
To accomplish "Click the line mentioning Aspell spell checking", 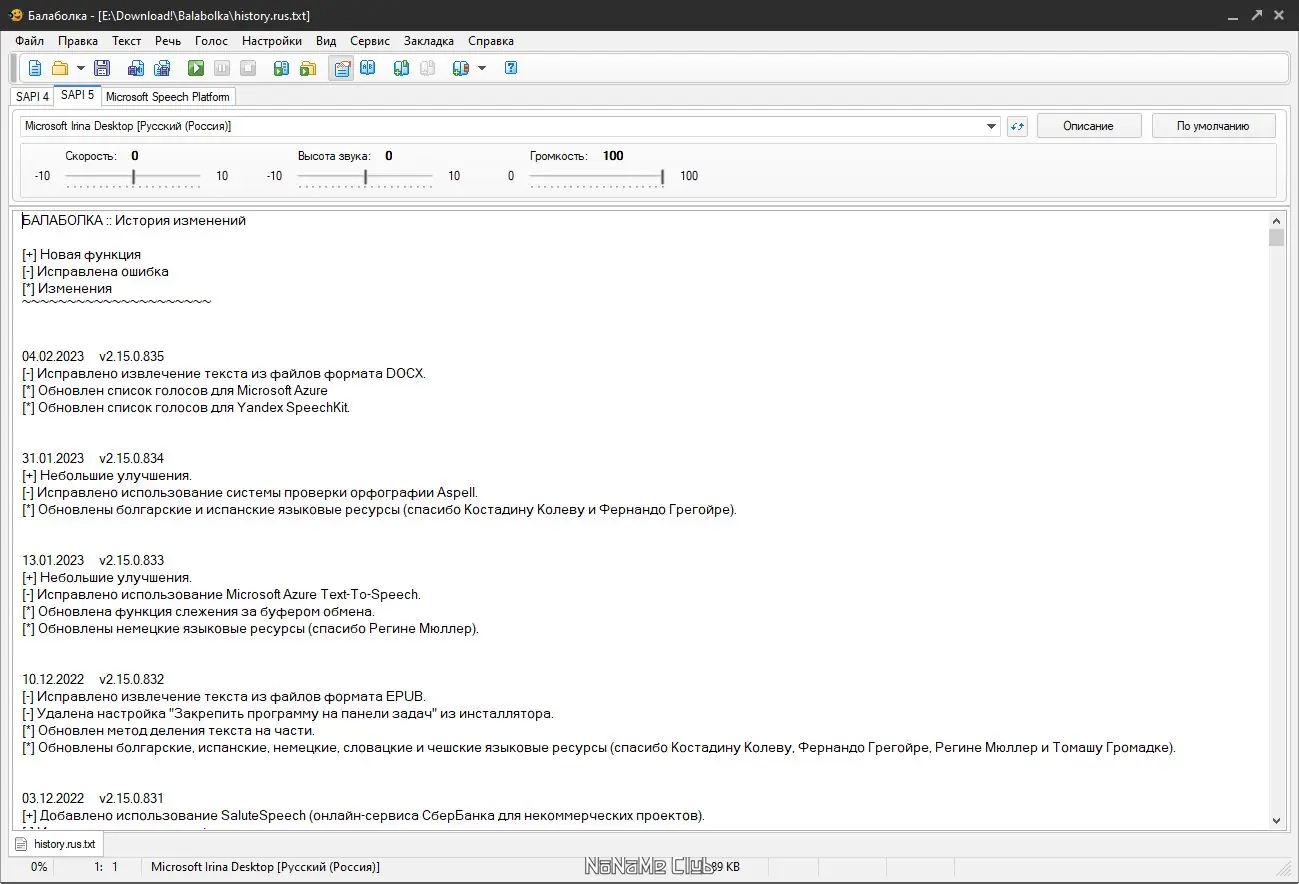I will 250,493.
